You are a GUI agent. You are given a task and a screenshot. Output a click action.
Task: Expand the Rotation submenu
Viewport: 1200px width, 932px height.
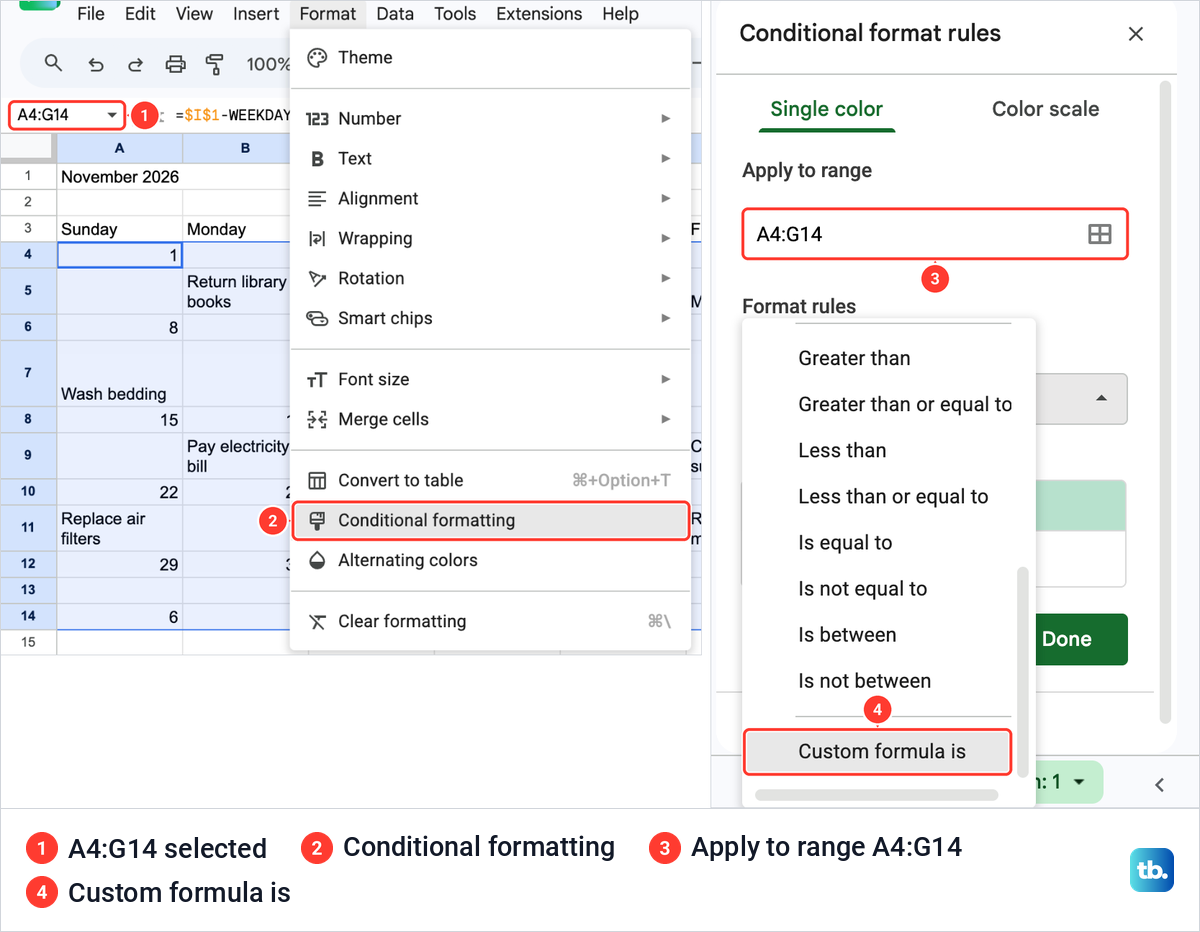[490, 278]
